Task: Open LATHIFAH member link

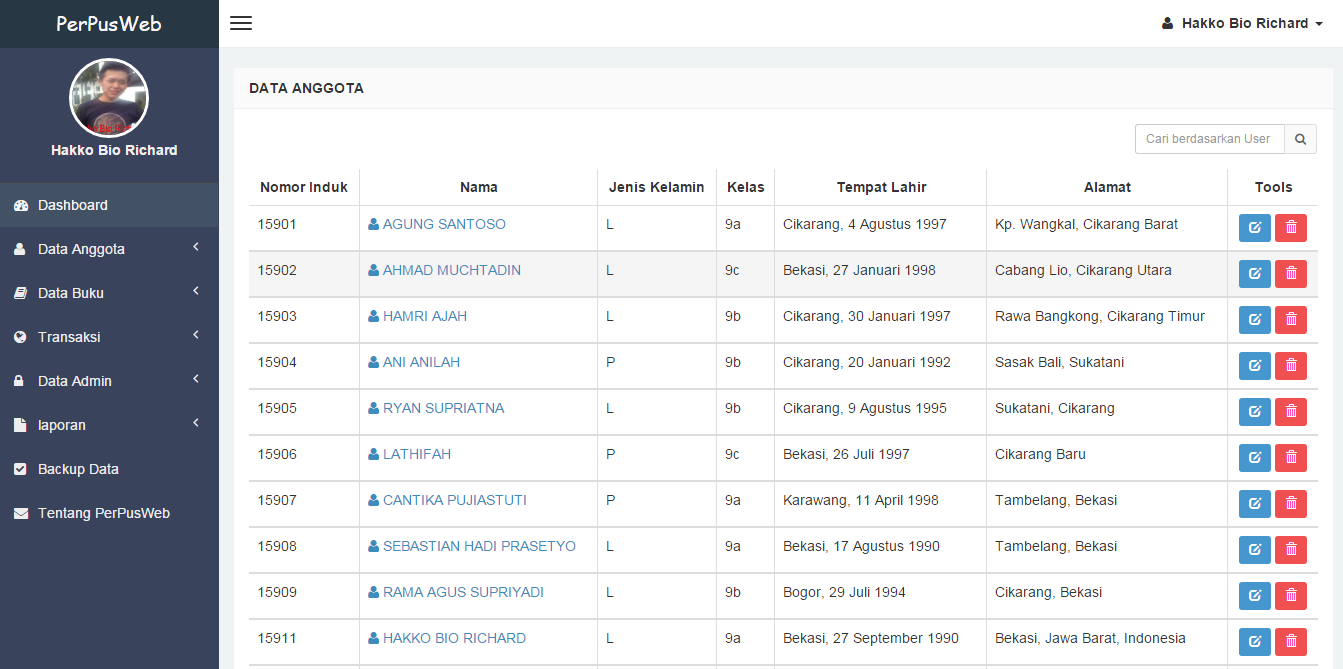Action: [x=409, y=454]
